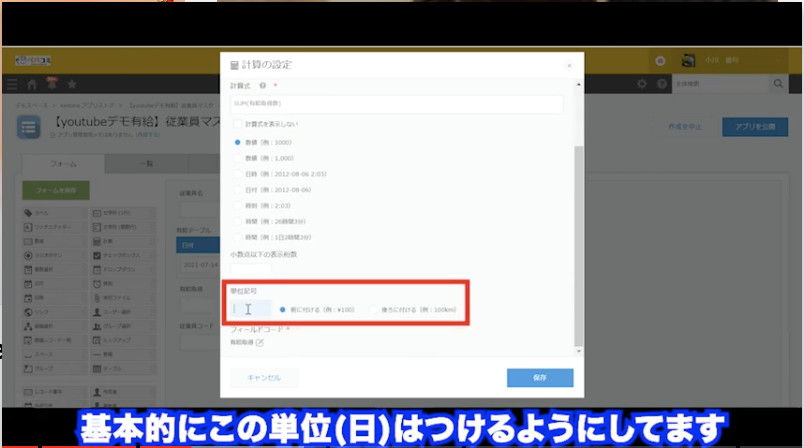This screenshot has height=448, width=804.
Task: Switch to the 一覧 tab
Action: click(147, 163)
